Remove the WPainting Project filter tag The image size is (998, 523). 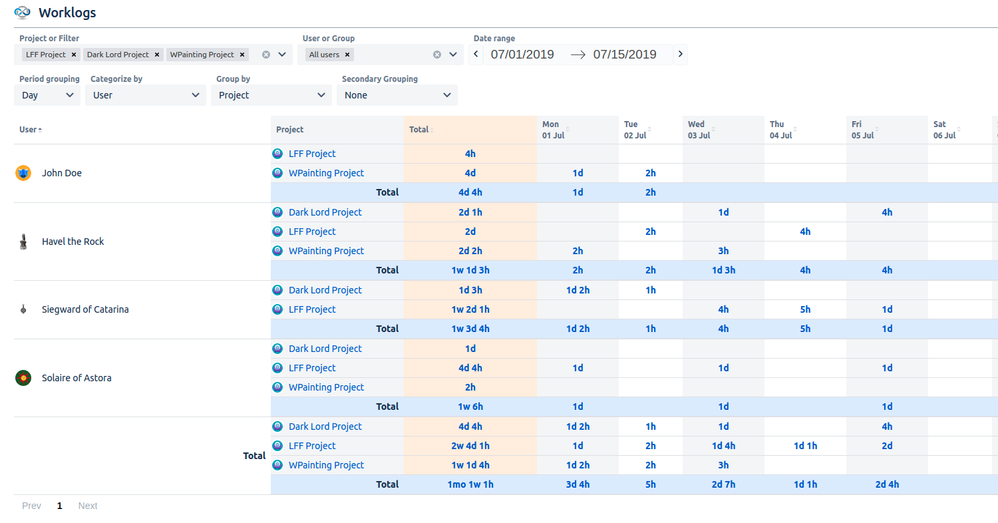coord(242,55)
